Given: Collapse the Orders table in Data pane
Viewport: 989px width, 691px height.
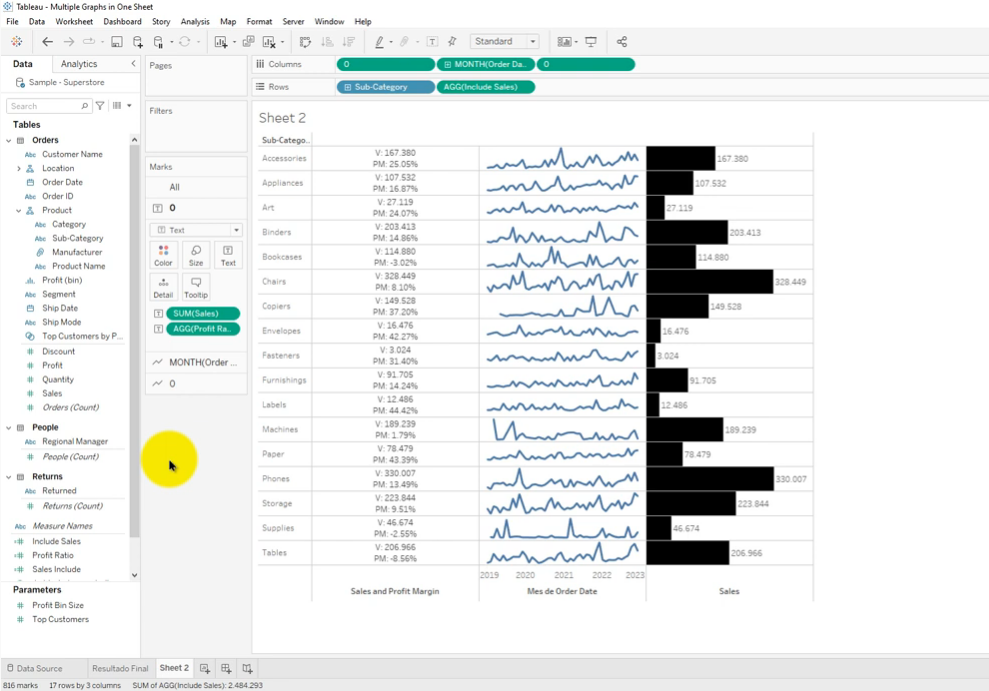Looking at the screenshot, I should [x=10, y=140].
